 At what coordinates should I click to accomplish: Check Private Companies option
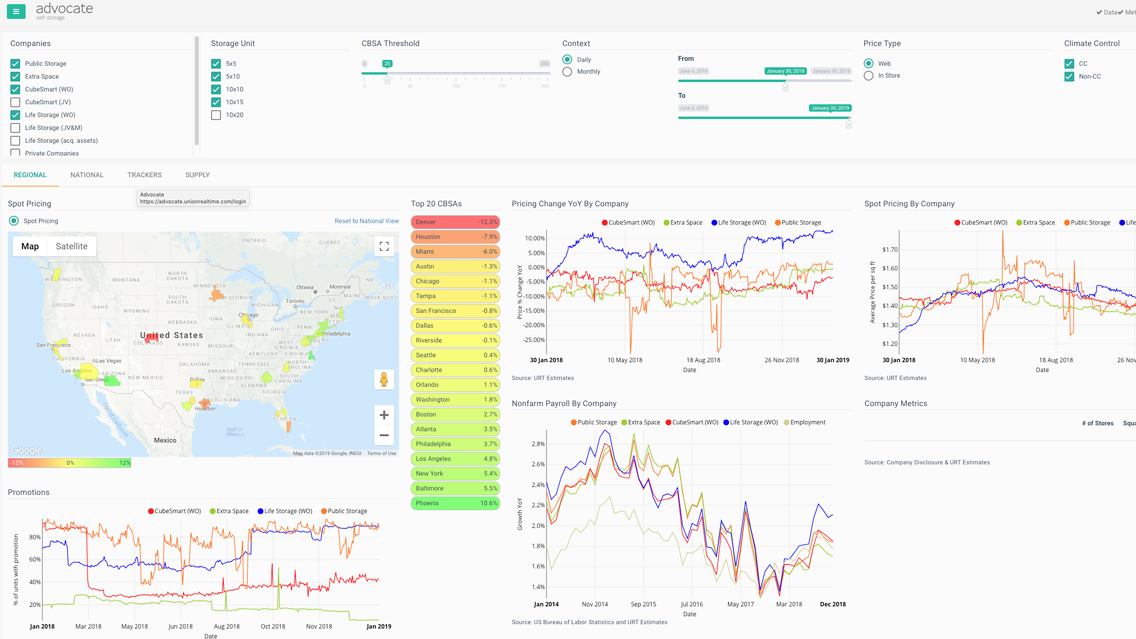coord(15,153)
